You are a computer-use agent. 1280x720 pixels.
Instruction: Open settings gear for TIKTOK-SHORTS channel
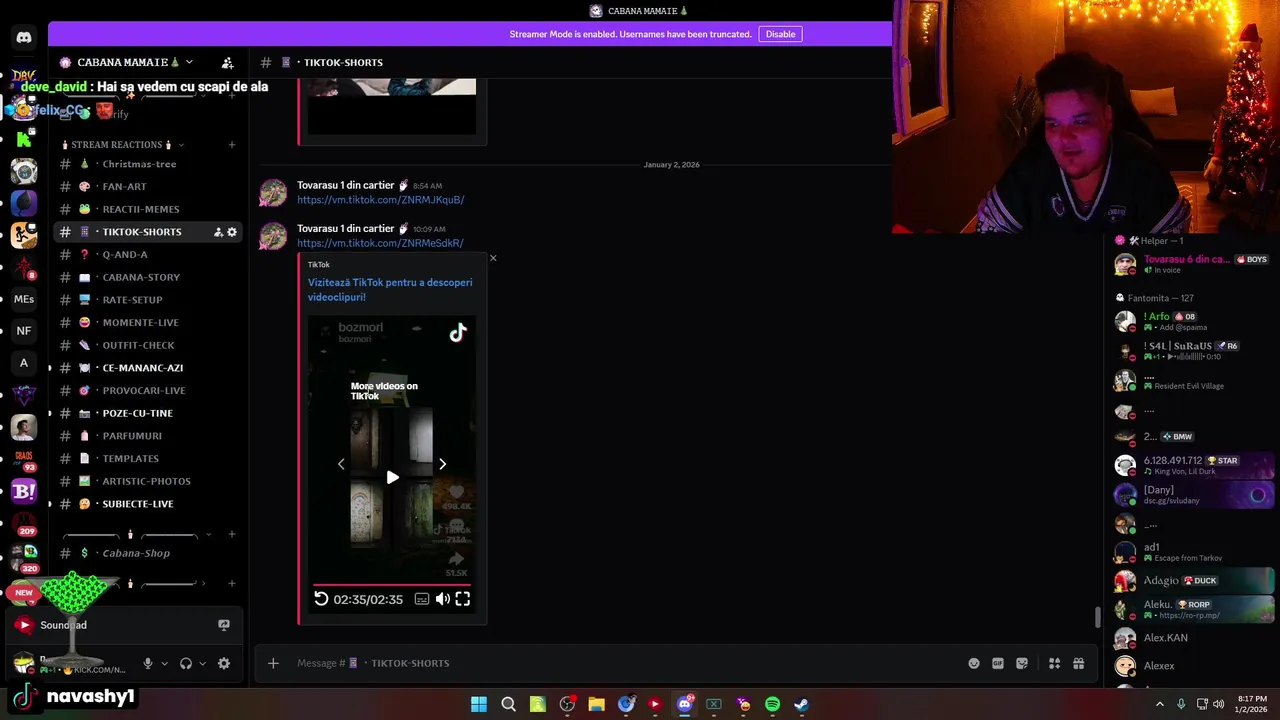[232, 232]
